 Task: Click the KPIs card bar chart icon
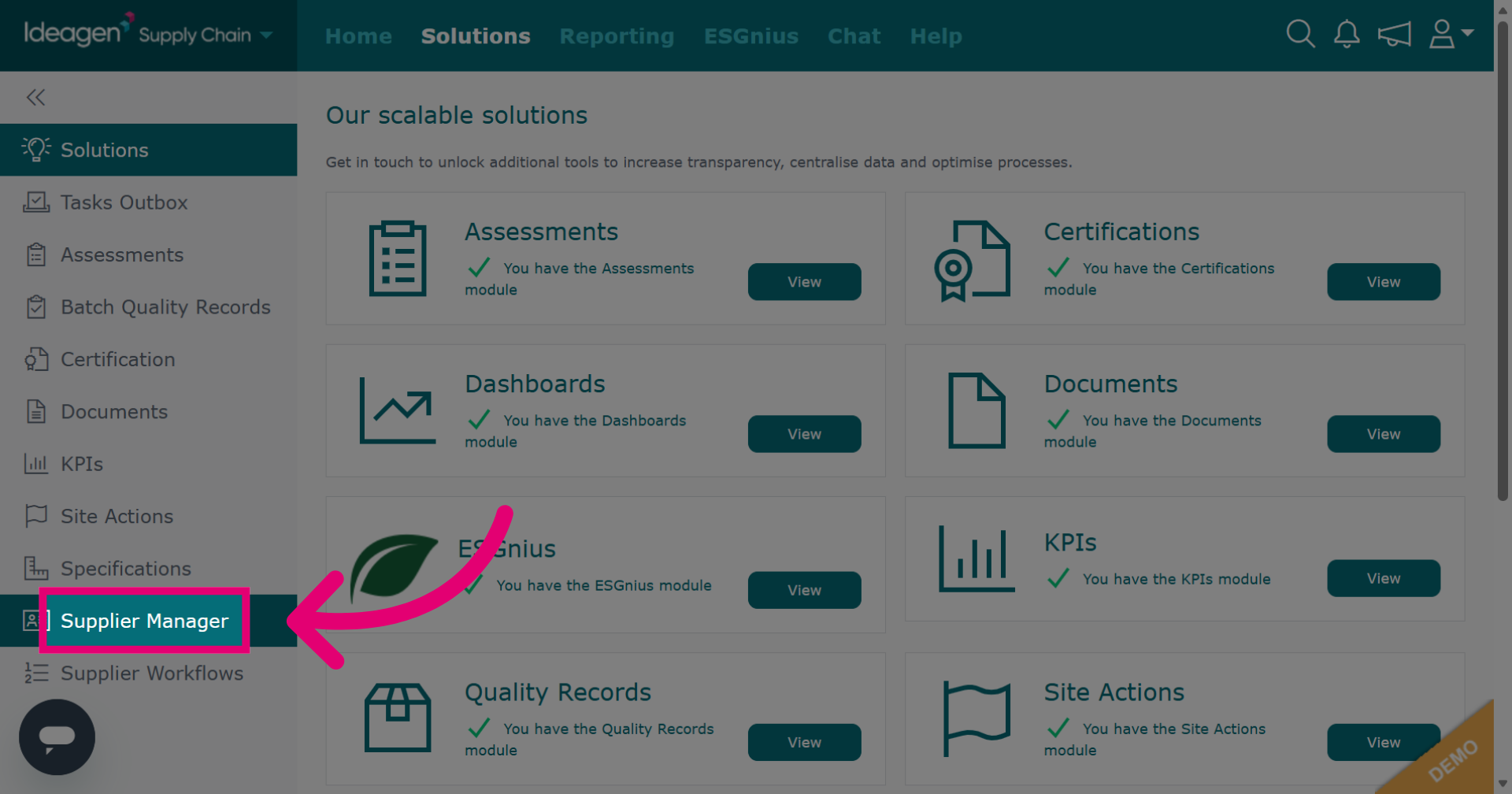pos(976,558)
